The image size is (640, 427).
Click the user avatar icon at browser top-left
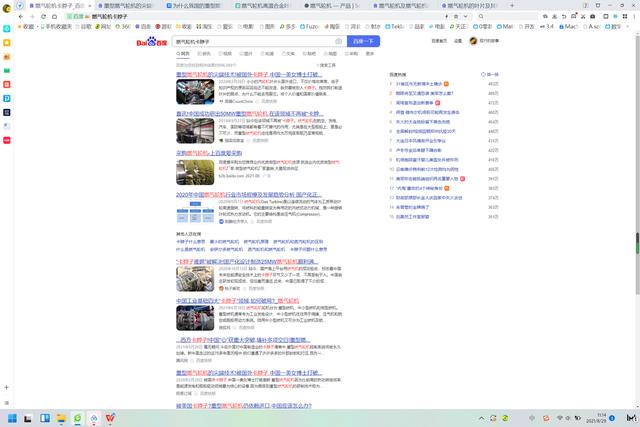7,7
